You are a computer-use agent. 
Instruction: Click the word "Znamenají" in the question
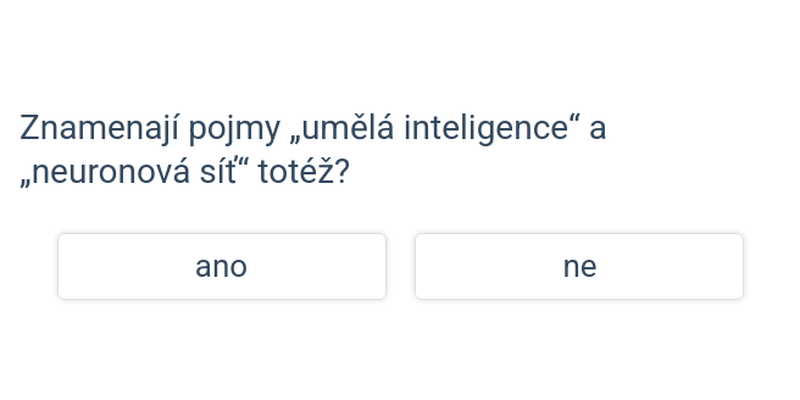[x=100, y=128]
